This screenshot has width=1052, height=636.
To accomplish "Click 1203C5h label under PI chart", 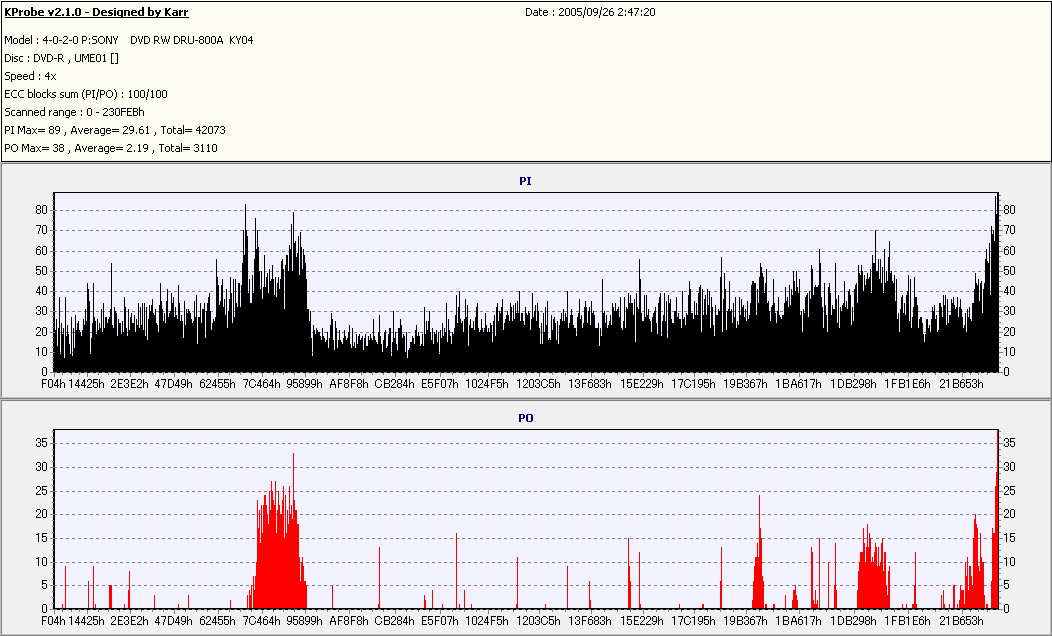I will tap(538, 384).
